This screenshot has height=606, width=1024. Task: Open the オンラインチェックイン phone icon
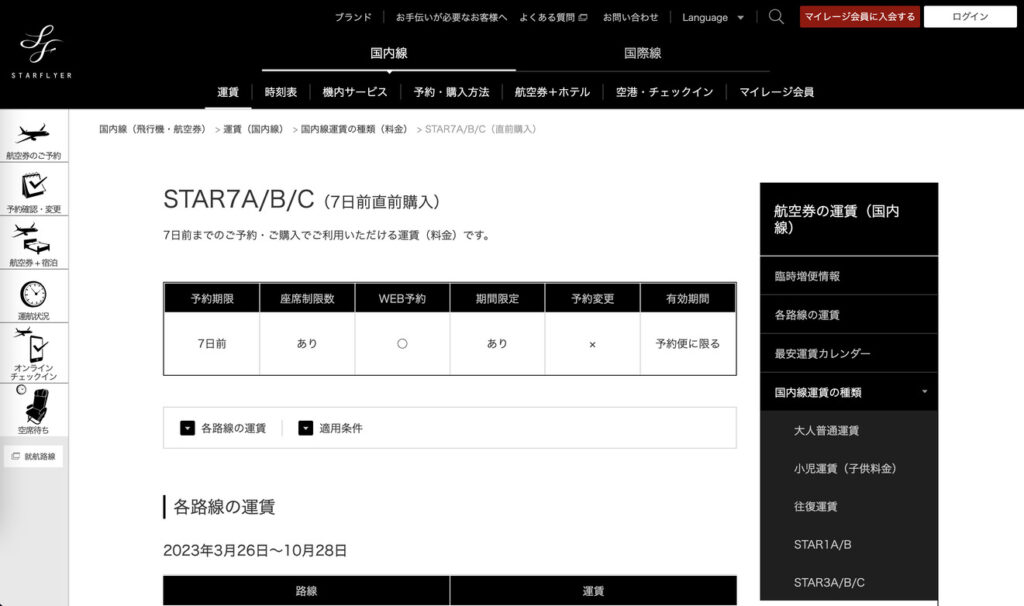pos(33,353)
